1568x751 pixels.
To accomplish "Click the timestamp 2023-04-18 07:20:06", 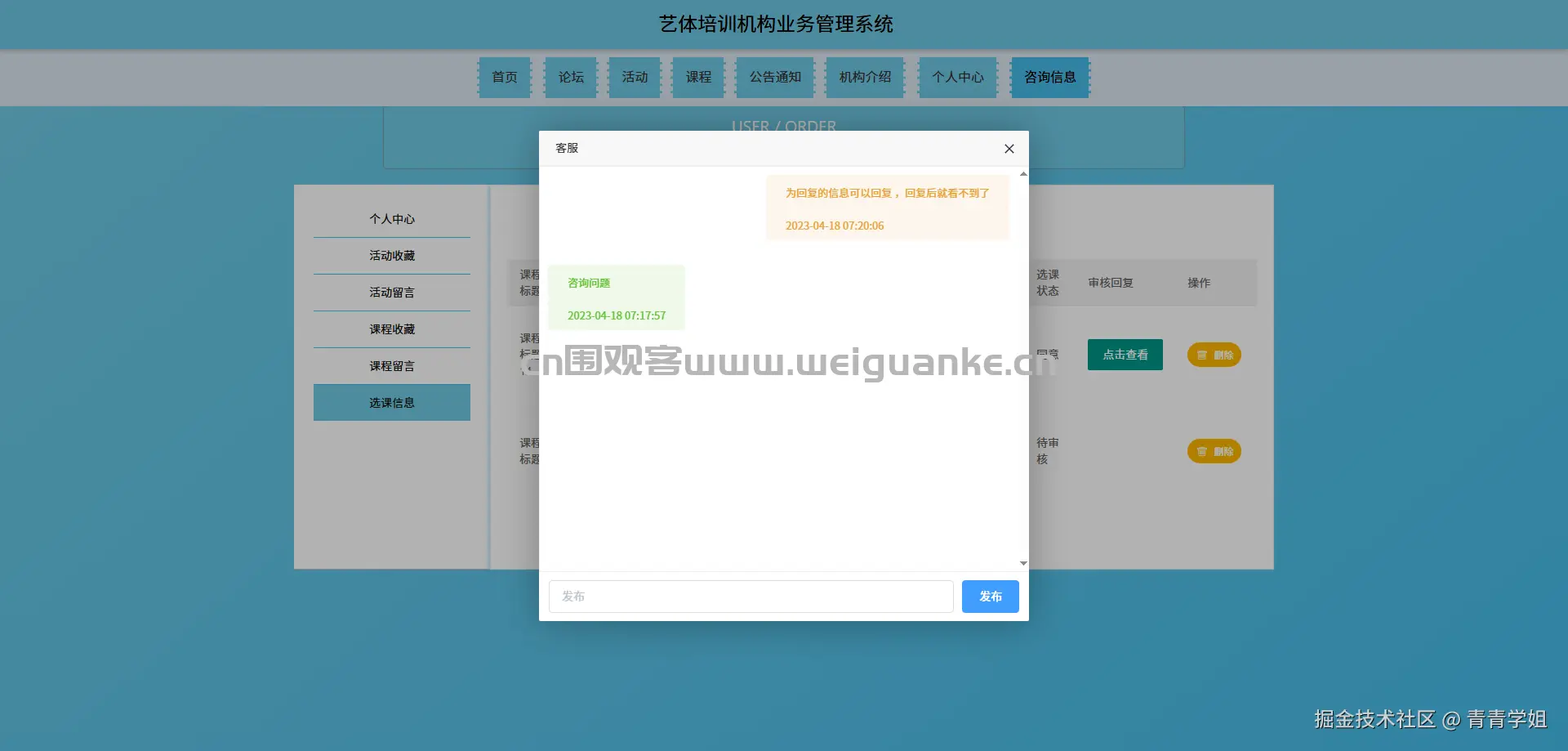I will click(x=835, y=226).
